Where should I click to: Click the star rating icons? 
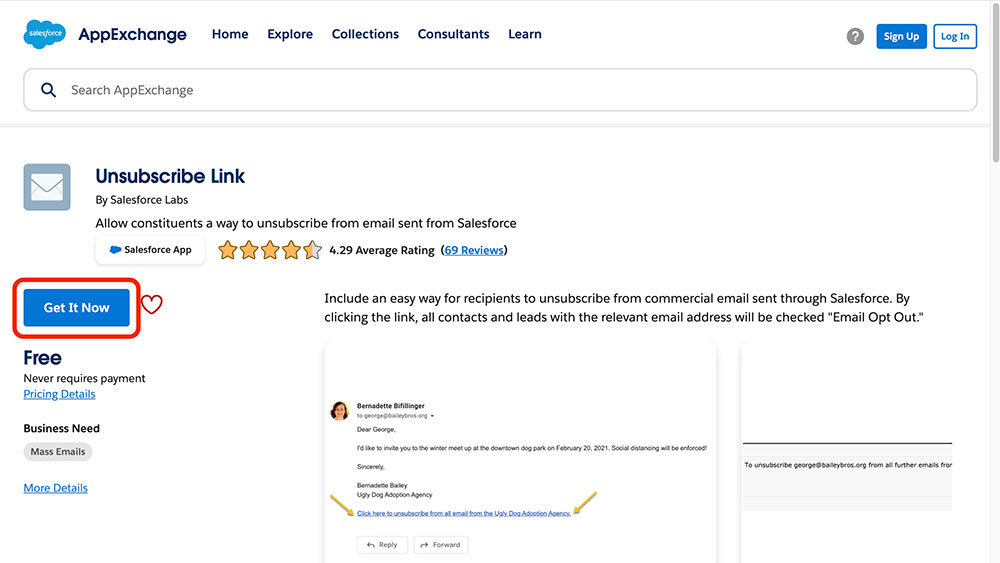270,250
